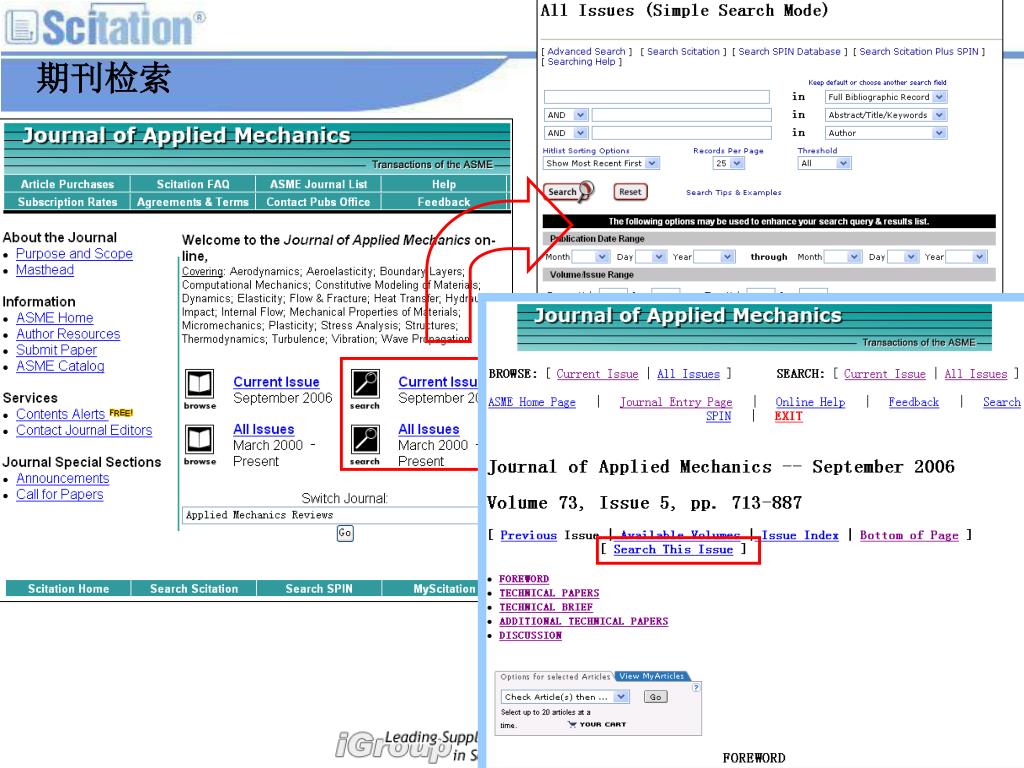
Task: Open the Announcements link
Action: coord(63,478)
